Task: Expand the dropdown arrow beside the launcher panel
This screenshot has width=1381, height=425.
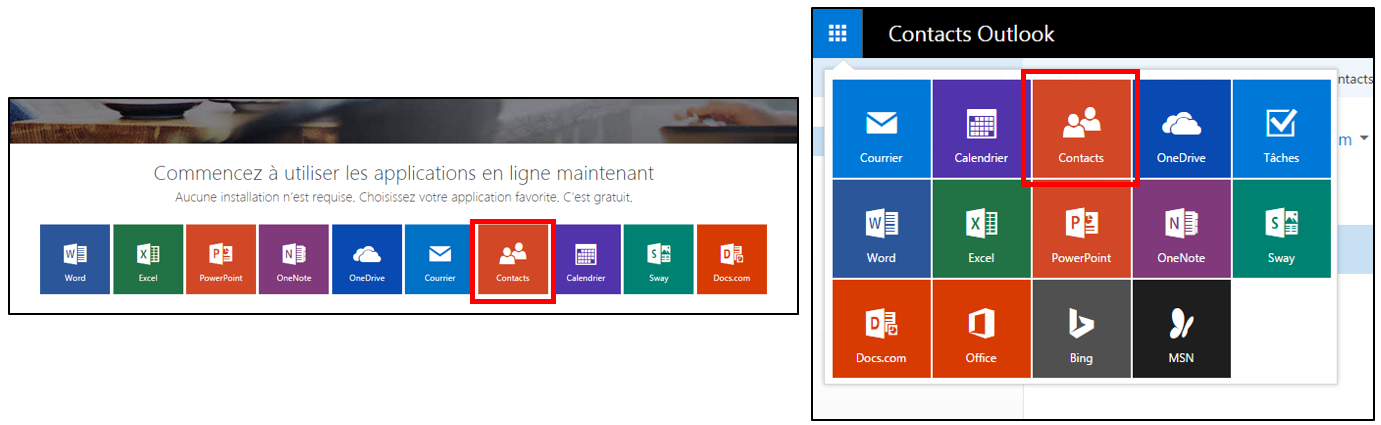Action: (x=1363, y=140)
